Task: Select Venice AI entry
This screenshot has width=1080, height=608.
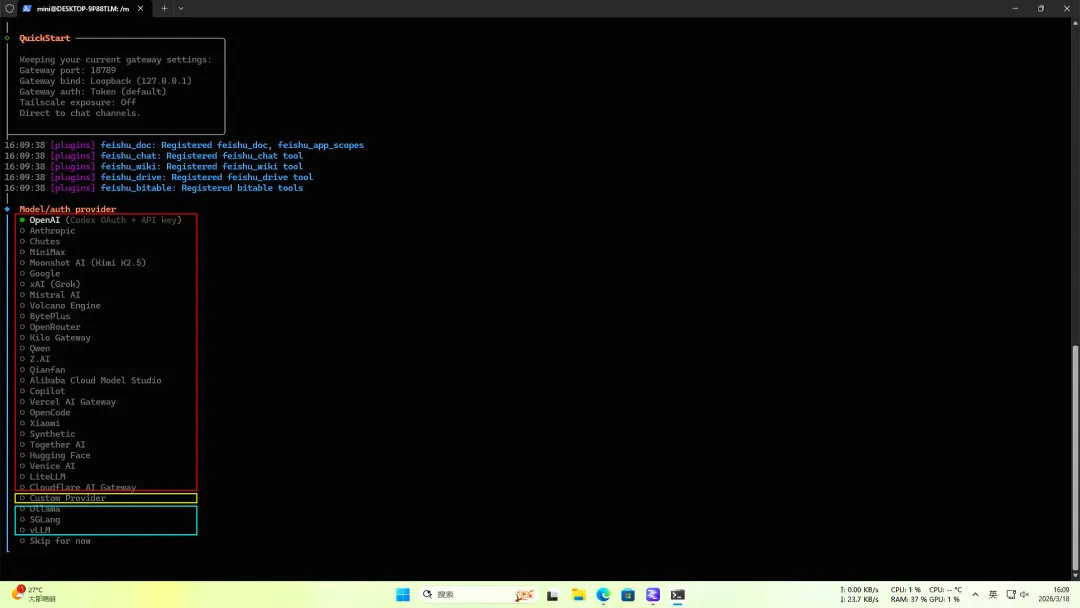Action: [x=48, y=465]
